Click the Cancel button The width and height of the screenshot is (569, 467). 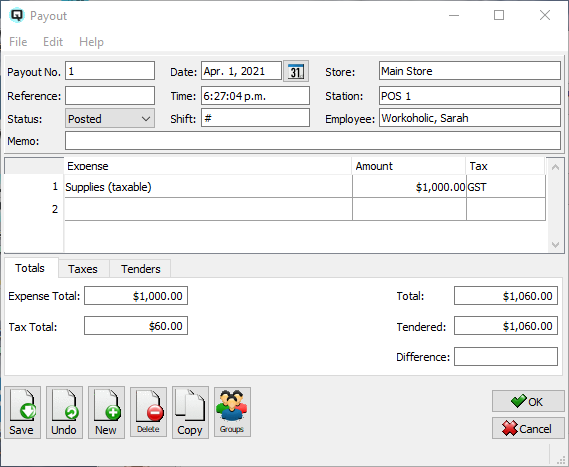528,429
